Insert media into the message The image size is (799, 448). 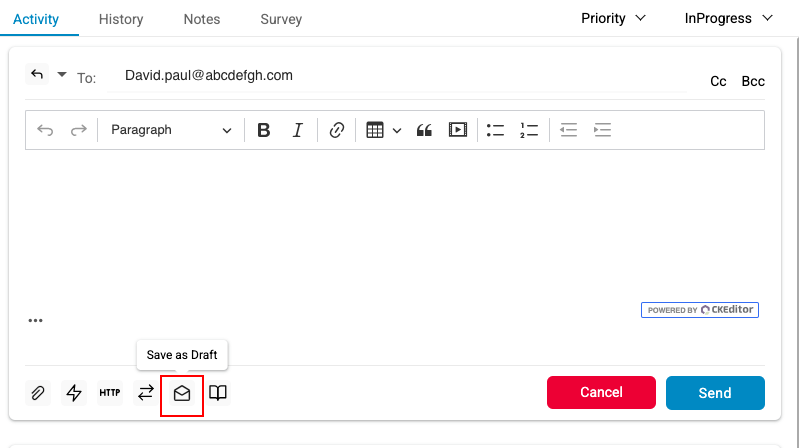coord(457,130)
